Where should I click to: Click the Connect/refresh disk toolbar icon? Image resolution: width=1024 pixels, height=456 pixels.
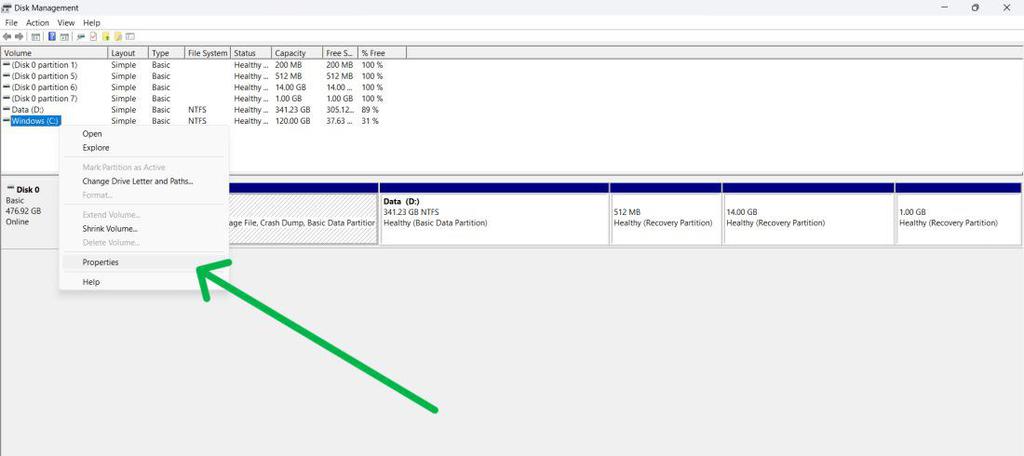tap(81, 37)
